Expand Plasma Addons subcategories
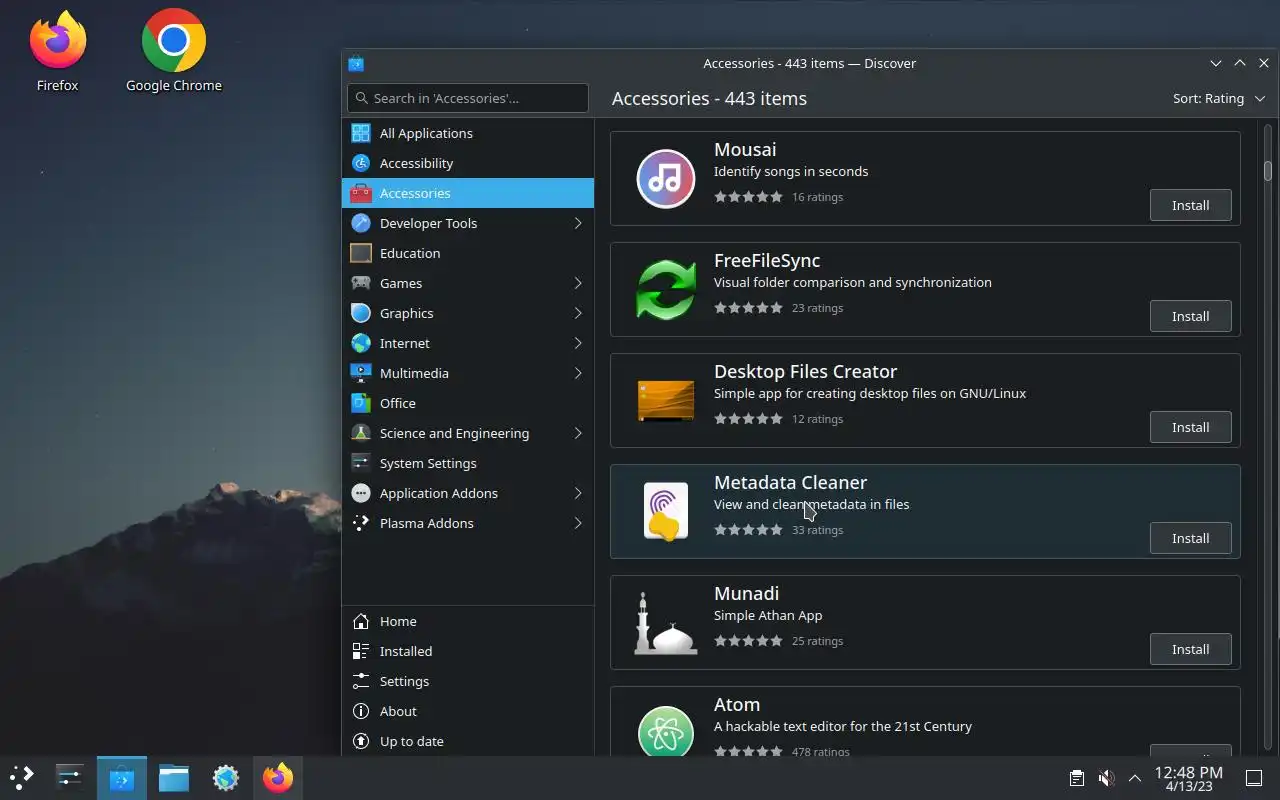The width and height of the screenshot is (1280, 800). [578, 523]
